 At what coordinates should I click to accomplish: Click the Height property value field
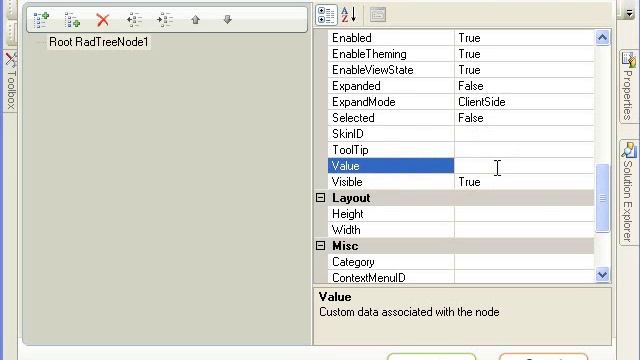point(524,214)
